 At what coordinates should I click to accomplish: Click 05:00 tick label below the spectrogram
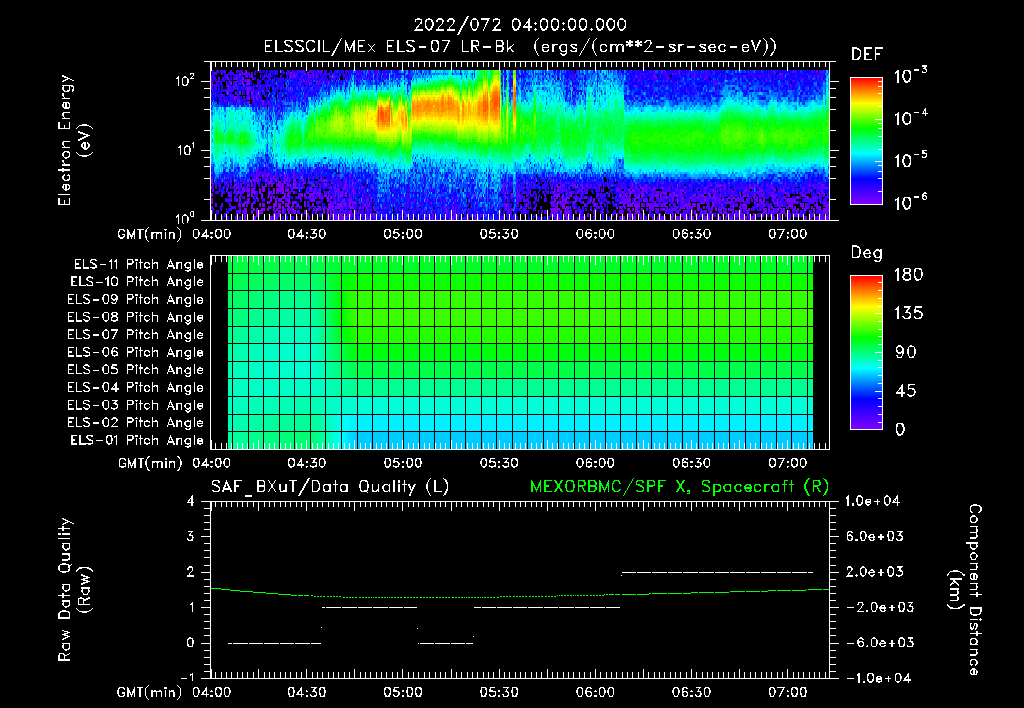(x=403, y=234)
